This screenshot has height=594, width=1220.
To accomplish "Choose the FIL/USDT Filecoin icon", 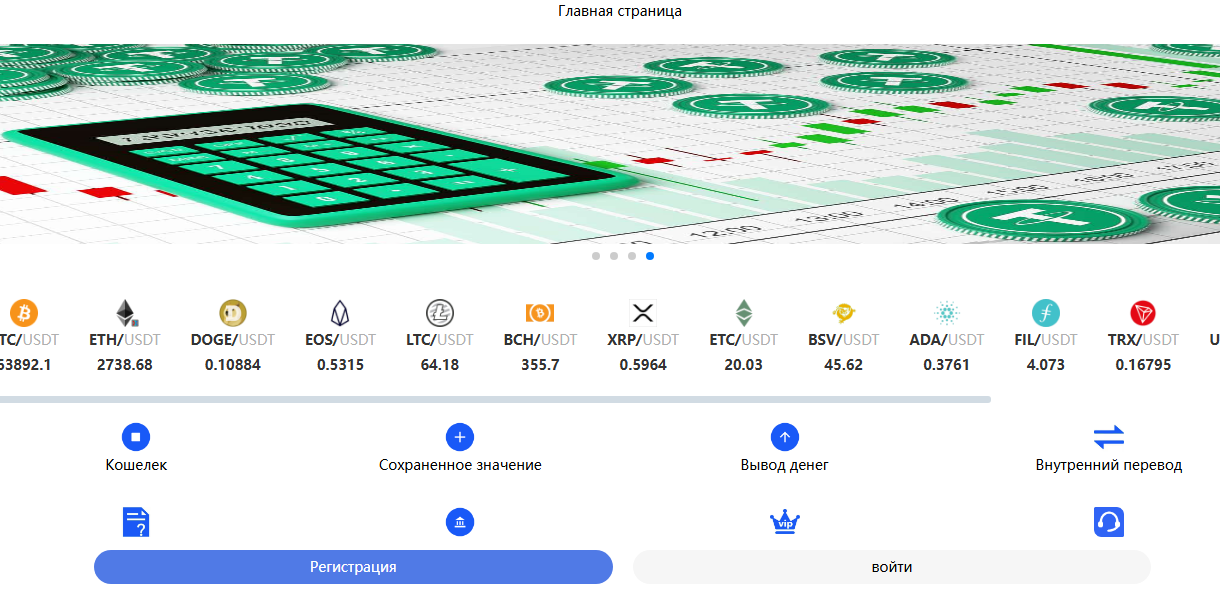I will (x=1046, y=313).
